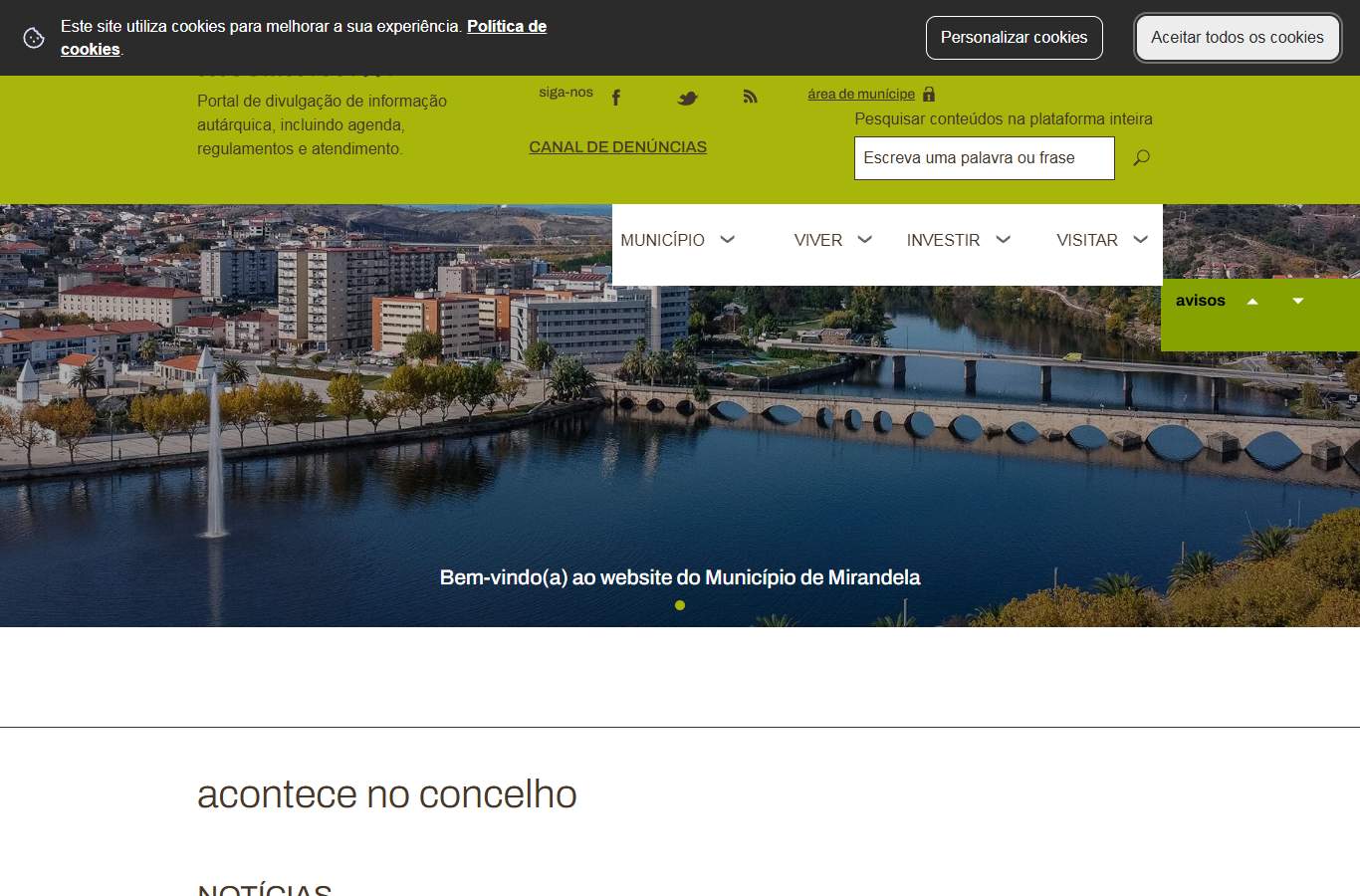Image resolution: width=1360 pixels, height=896 pixels.
Task: Expand the VIVER menu chevron
Action: (x=865, y=240)
